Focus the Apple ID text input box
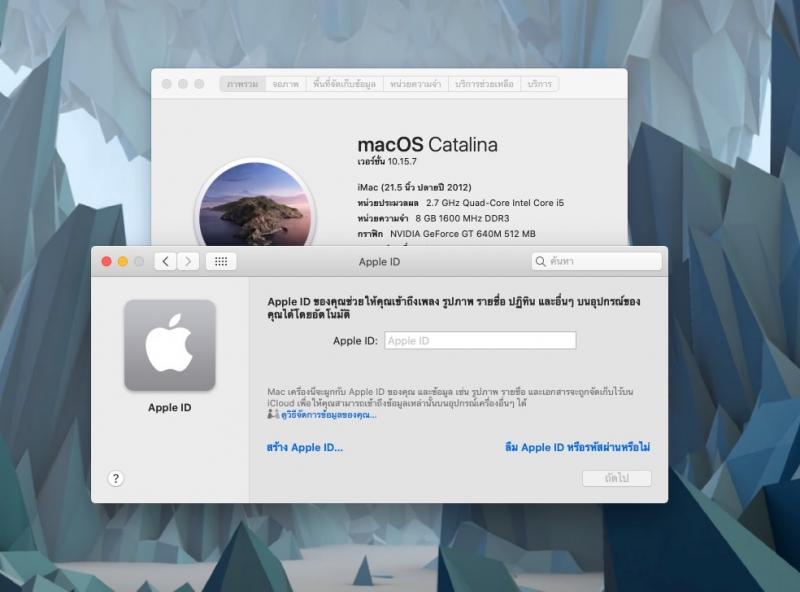The height and width of the screenshot is (592, 800). click(x=480, y=340)
